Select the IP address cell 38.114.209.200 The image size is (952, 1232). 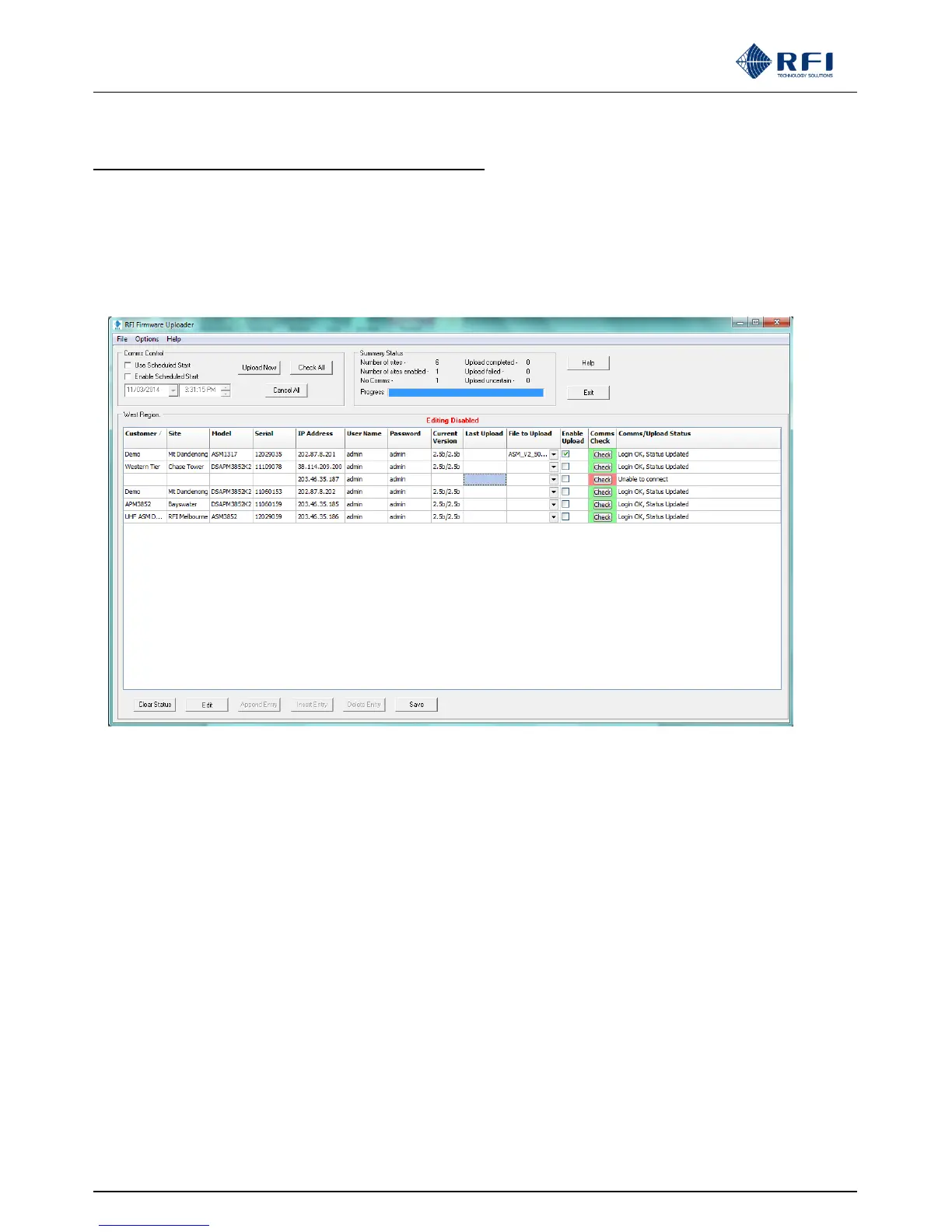pyautogui.click(x=320, y=467)
